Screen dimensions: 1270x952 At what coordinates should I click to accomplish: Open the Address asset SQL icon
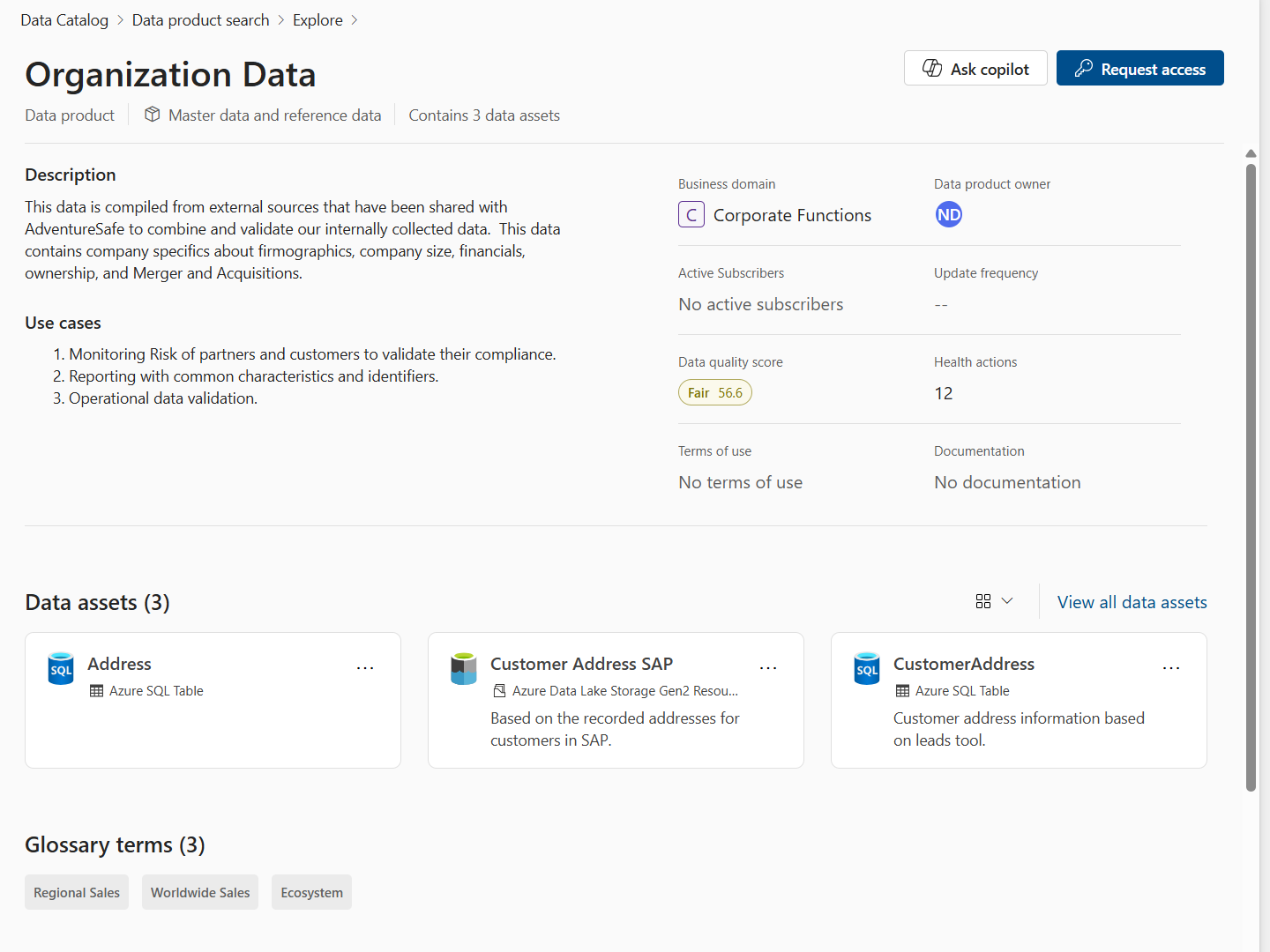[61, 669]
